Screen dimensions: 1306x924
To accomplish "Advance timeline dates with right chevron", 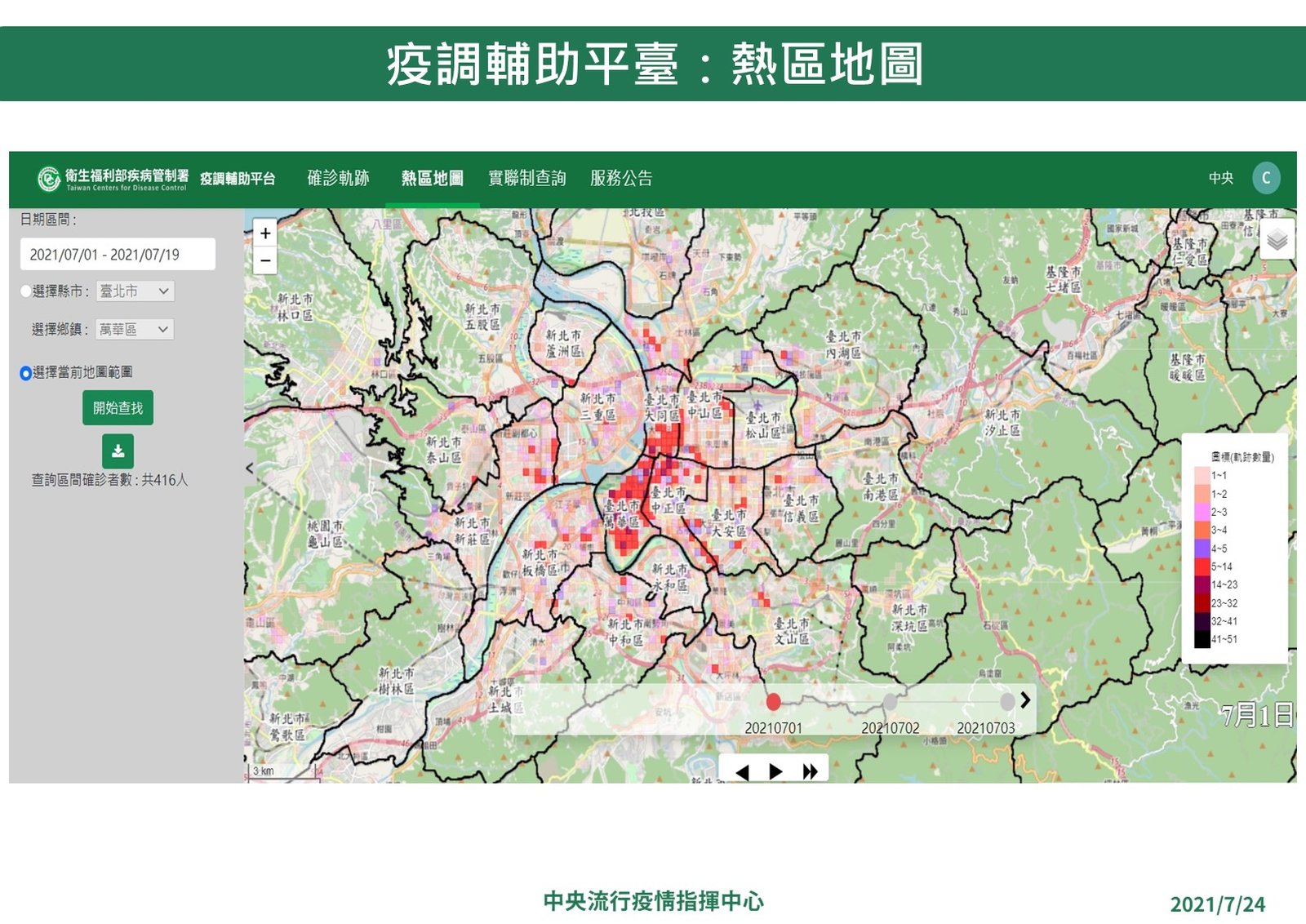I will pos(1025,700).
